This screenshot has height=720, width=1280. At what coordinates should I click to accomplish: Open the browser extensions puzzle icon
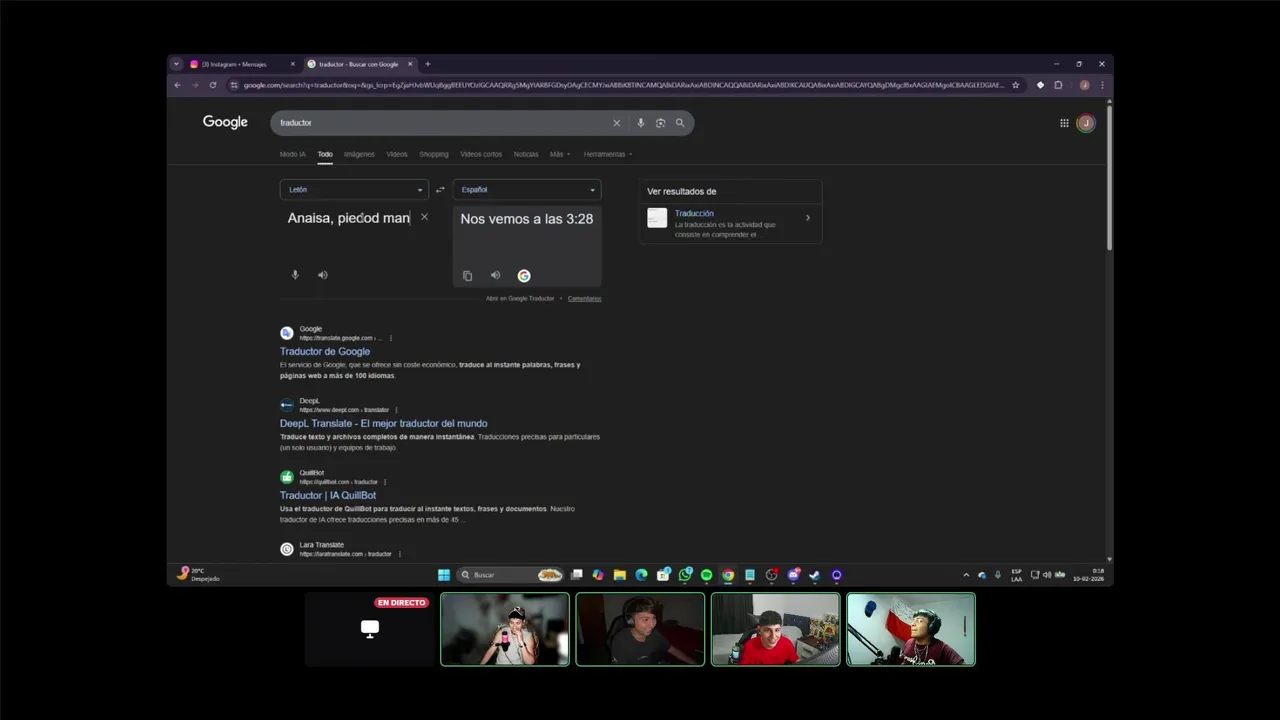[1058, 85]
